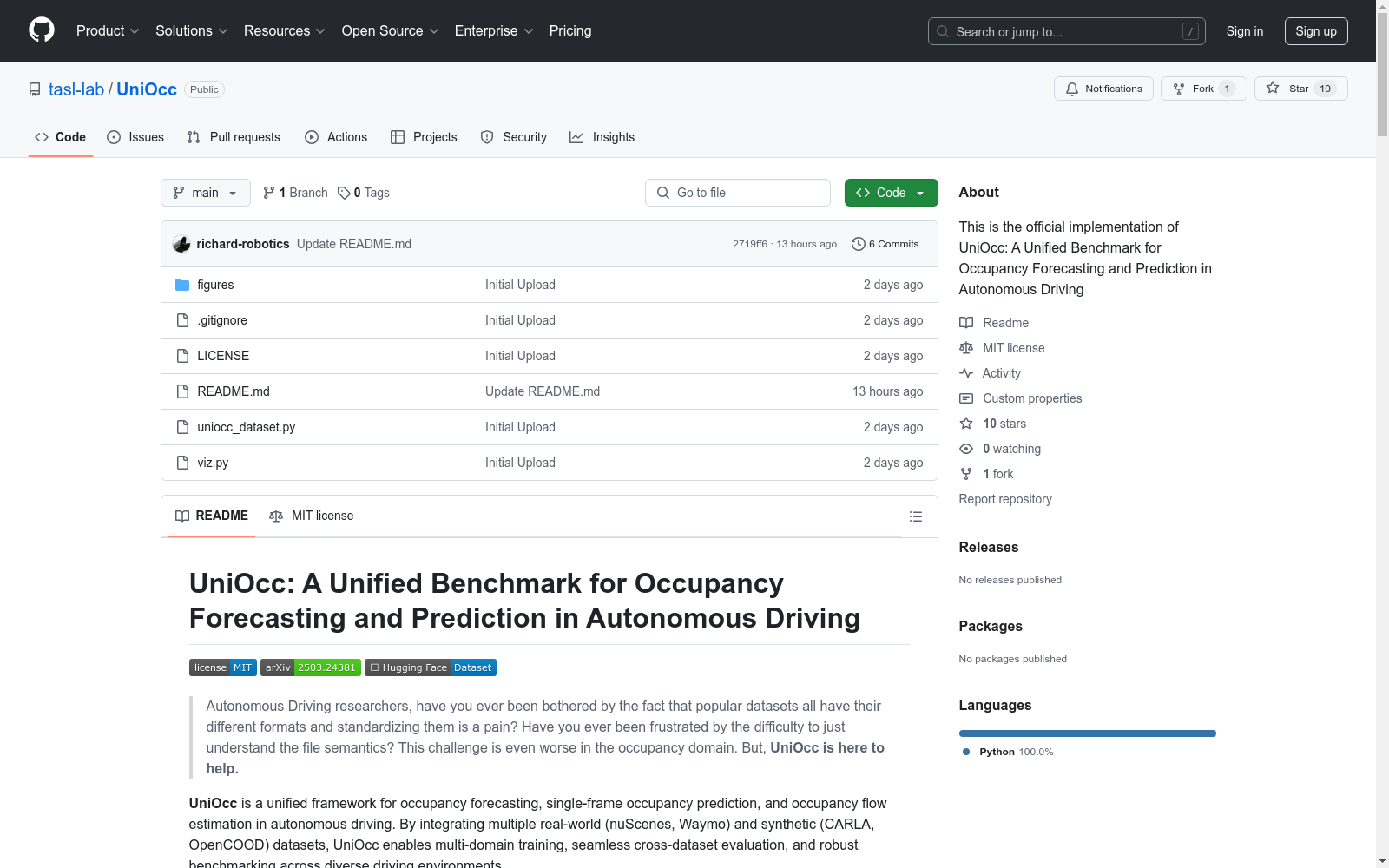Expand the main branch dropdown

pyautogui.click(x=206, y=193)
